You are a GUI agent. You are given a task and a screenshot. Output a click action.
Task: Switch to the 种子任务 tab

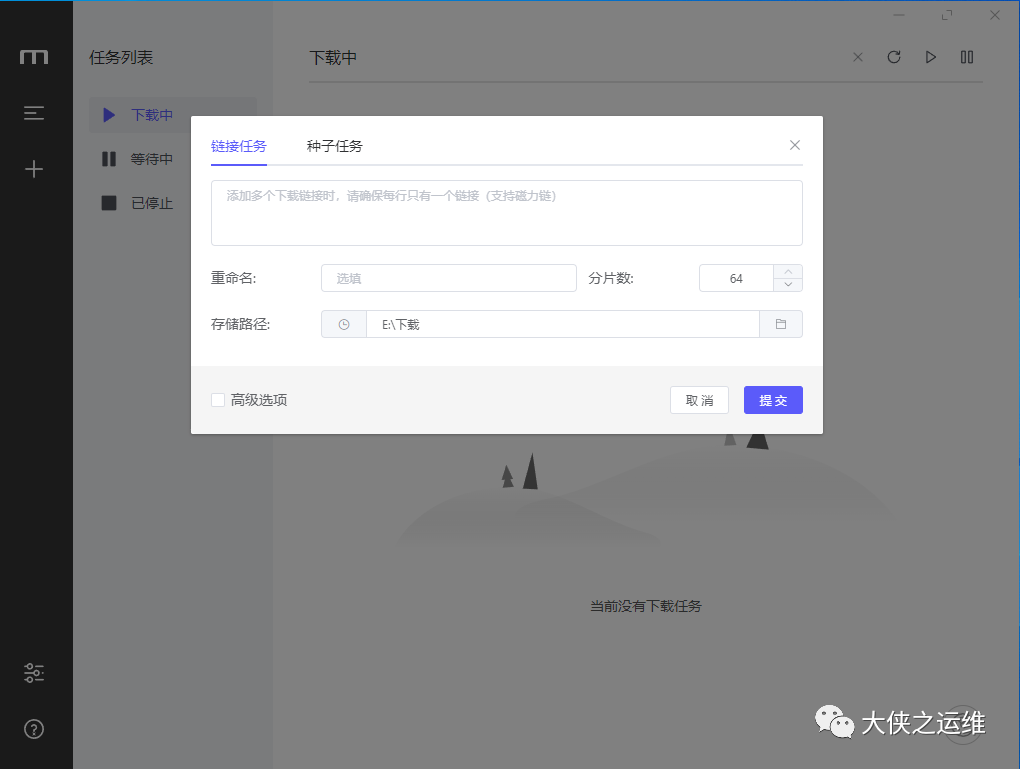pos(334,146)
